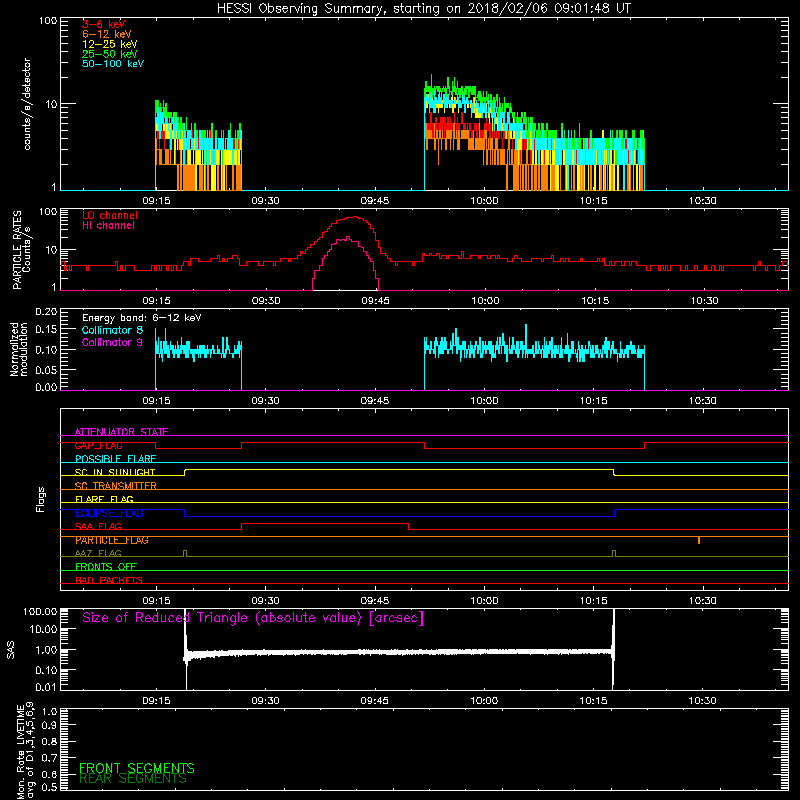Image resolution: width=800 pixels, height=800 pixels.
Task: Click the LO channel legend label
Action: [x=110, y=215]
